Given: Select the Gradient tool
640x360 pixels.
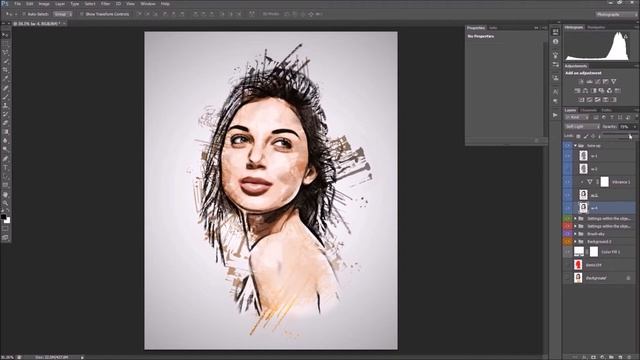Looking at the screenshot, I should pyautogui.click(x=5, y=132).
